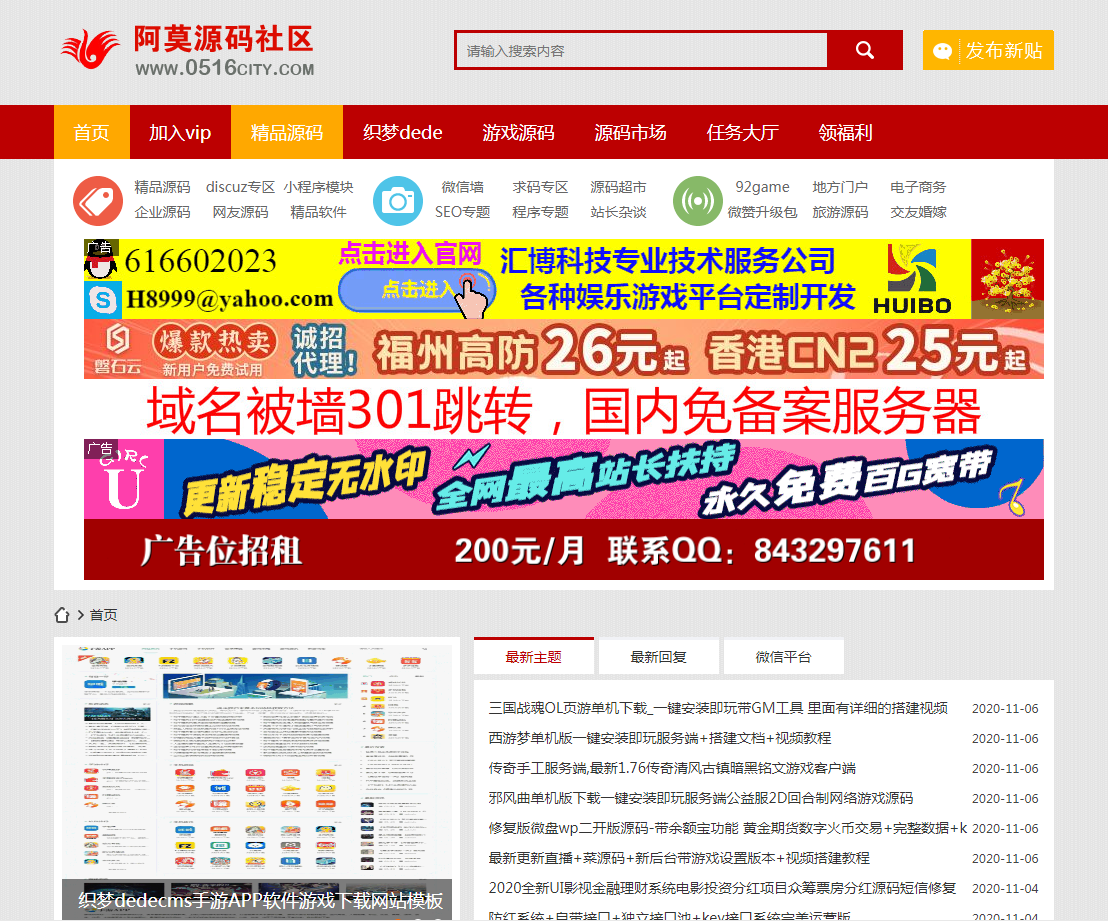Viewport: 1108px width, 921px height.
Task: Click the QQ penguin icon in banner
Action: (x=100, y=263)
